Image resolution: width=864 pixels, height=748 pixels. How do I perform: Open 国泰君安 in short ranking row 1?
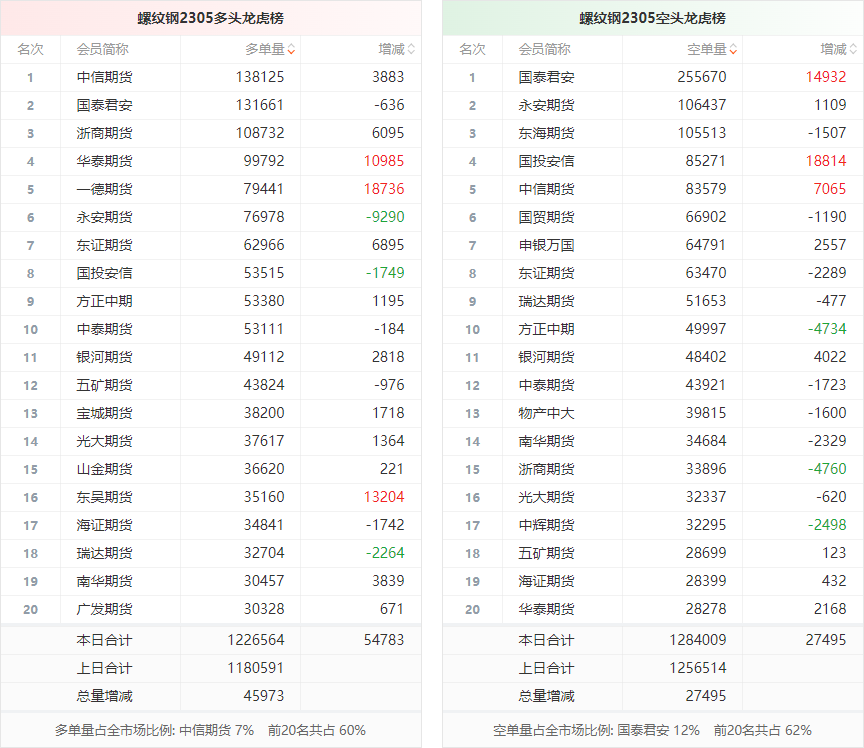[x=546, y=77]
